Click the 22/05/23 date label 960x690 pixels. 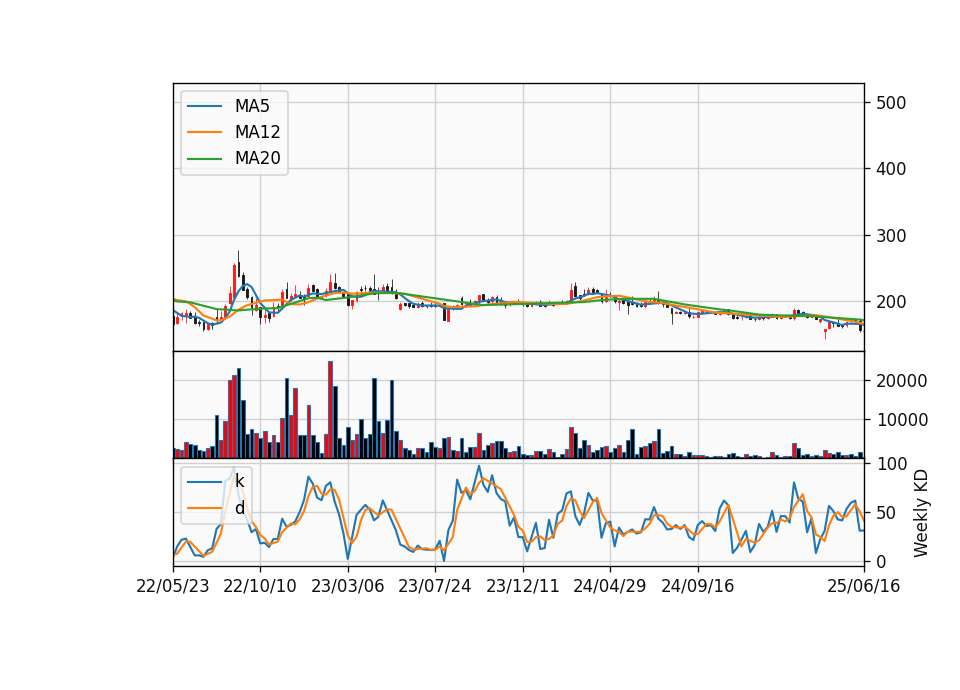(173, 586)
